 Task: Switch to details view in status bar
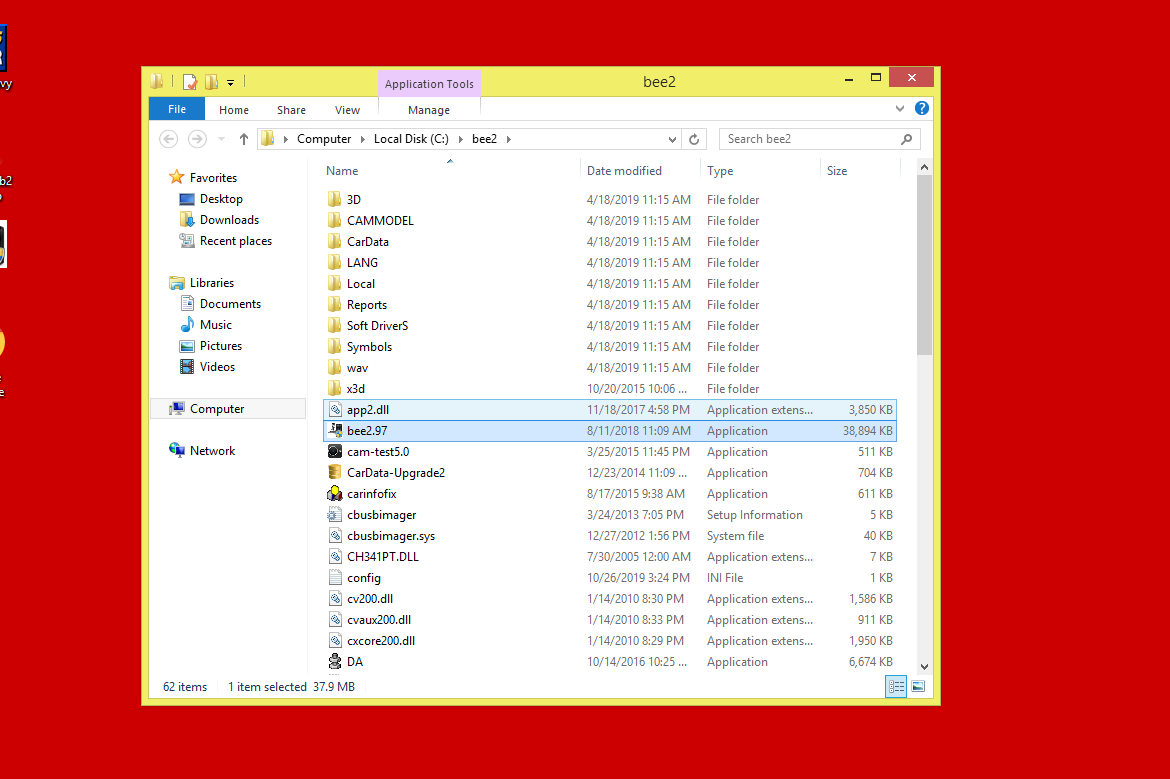(x=896, y=686)
